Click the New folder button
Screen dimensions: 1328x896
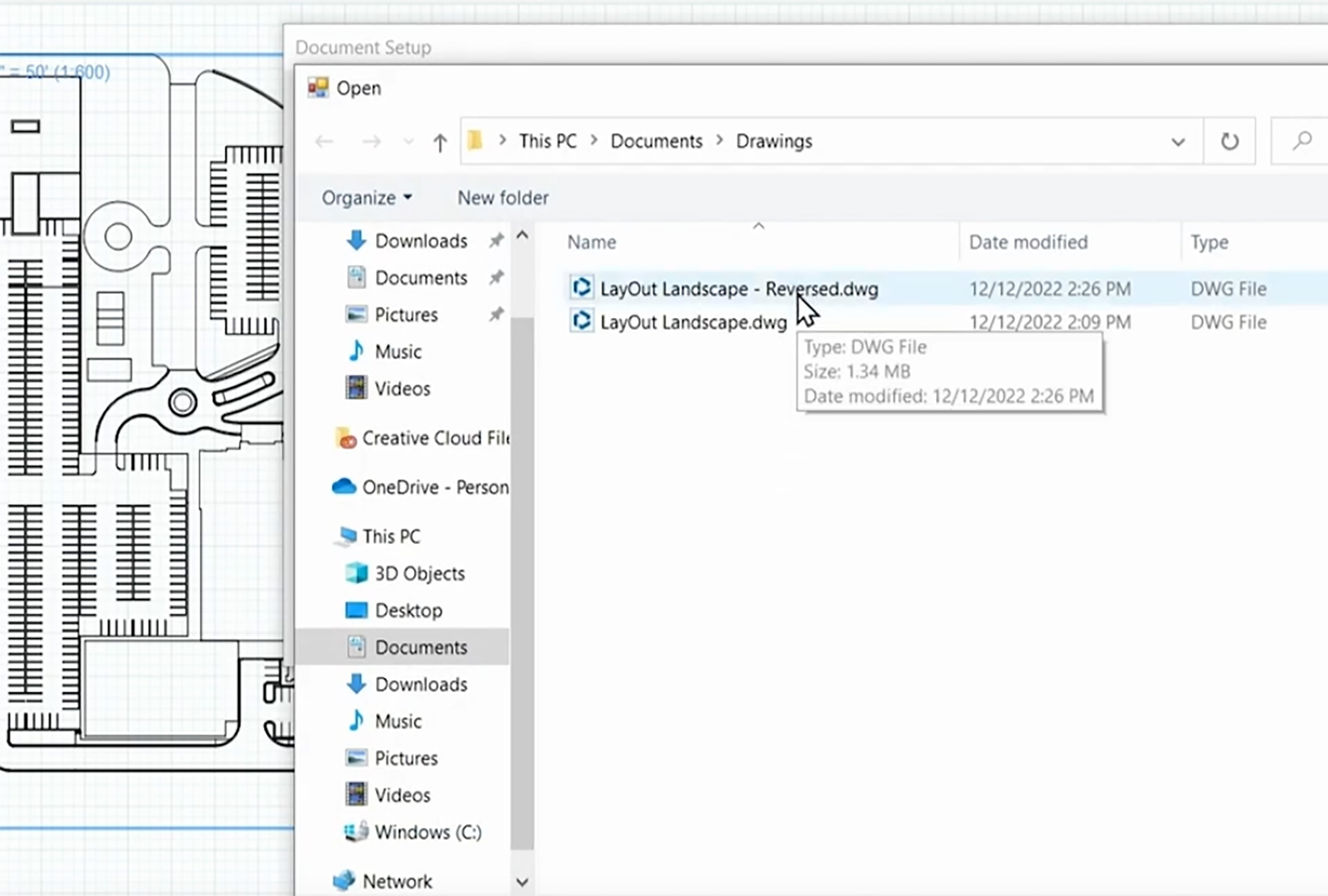tap(502, 198)
